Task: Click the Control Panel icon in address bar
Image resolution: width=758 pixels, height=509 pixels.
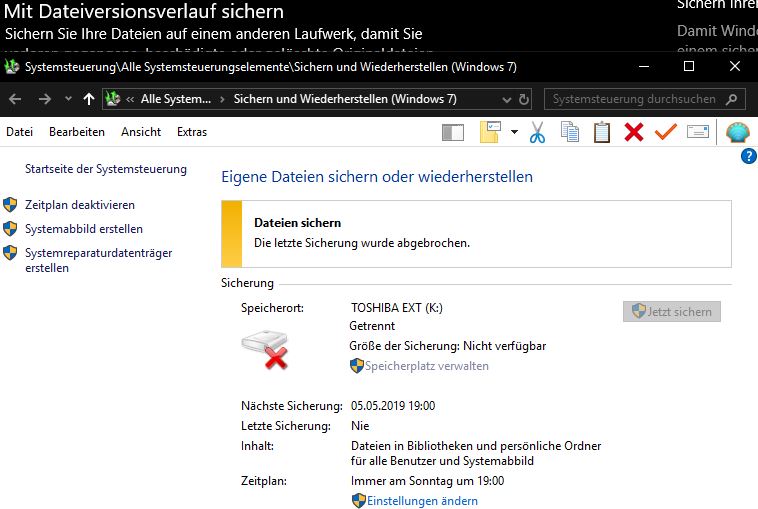Action: [113, 99]
